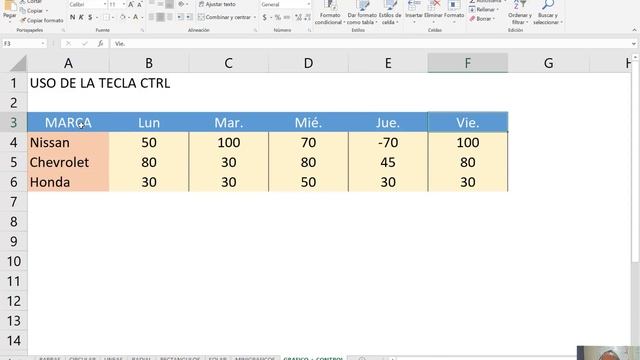Image resolution: width=640 pixels, height=360 pixels.
Task: Increase font size with large A
Action: [131, 4]
